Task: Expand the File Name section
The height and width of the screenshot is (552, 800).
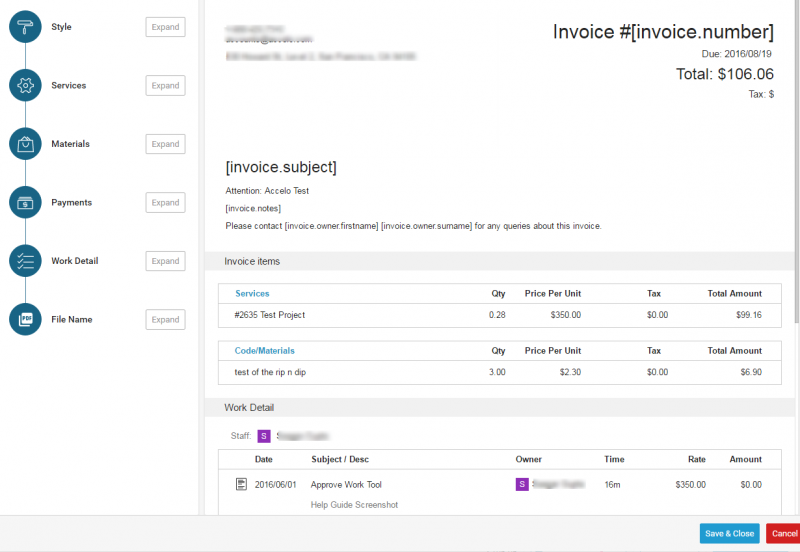Action: pyautogui.click(x=165, y=320)
